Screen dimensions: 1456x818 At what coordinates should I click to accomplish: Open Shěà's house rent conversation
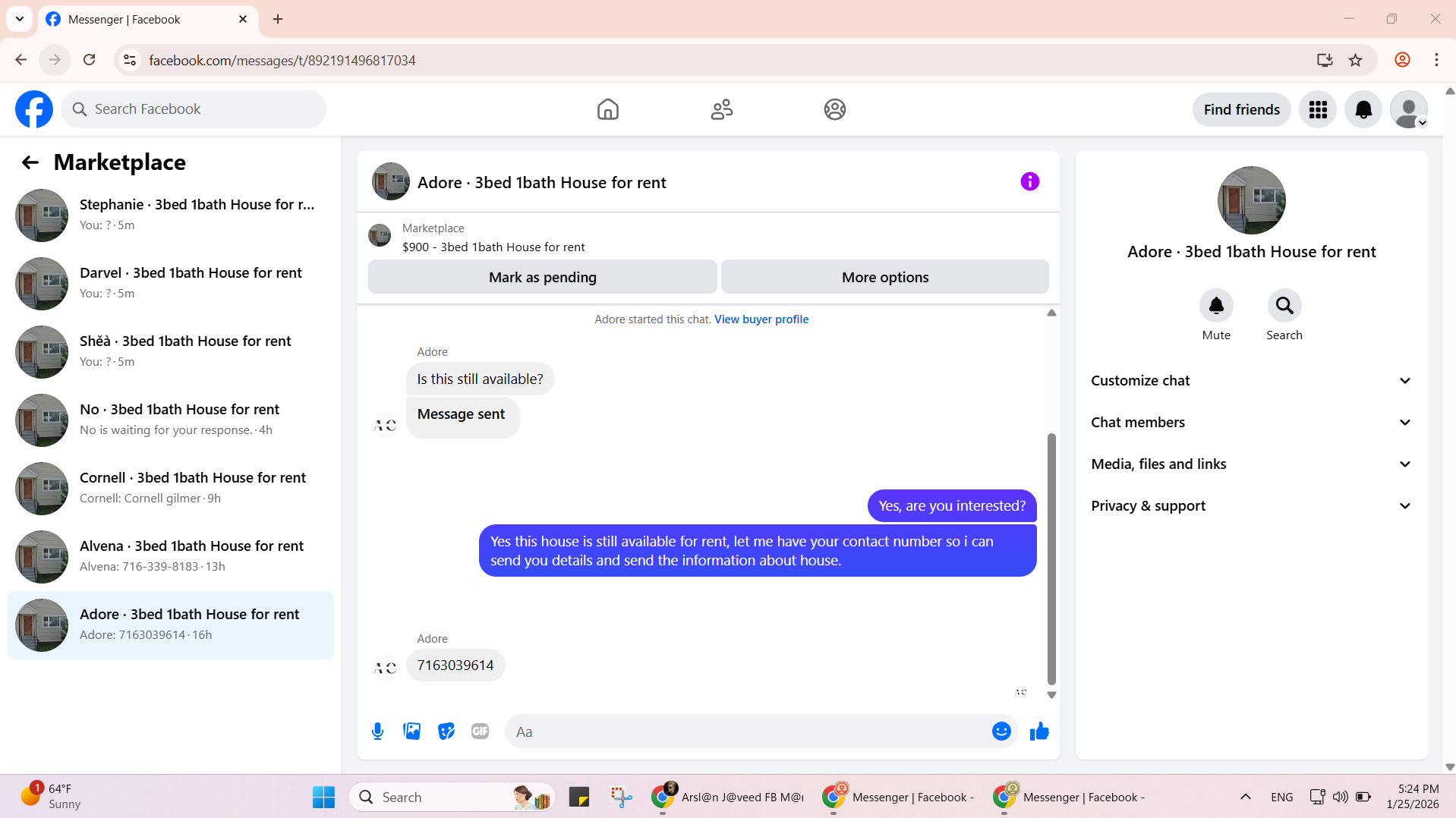171,352
